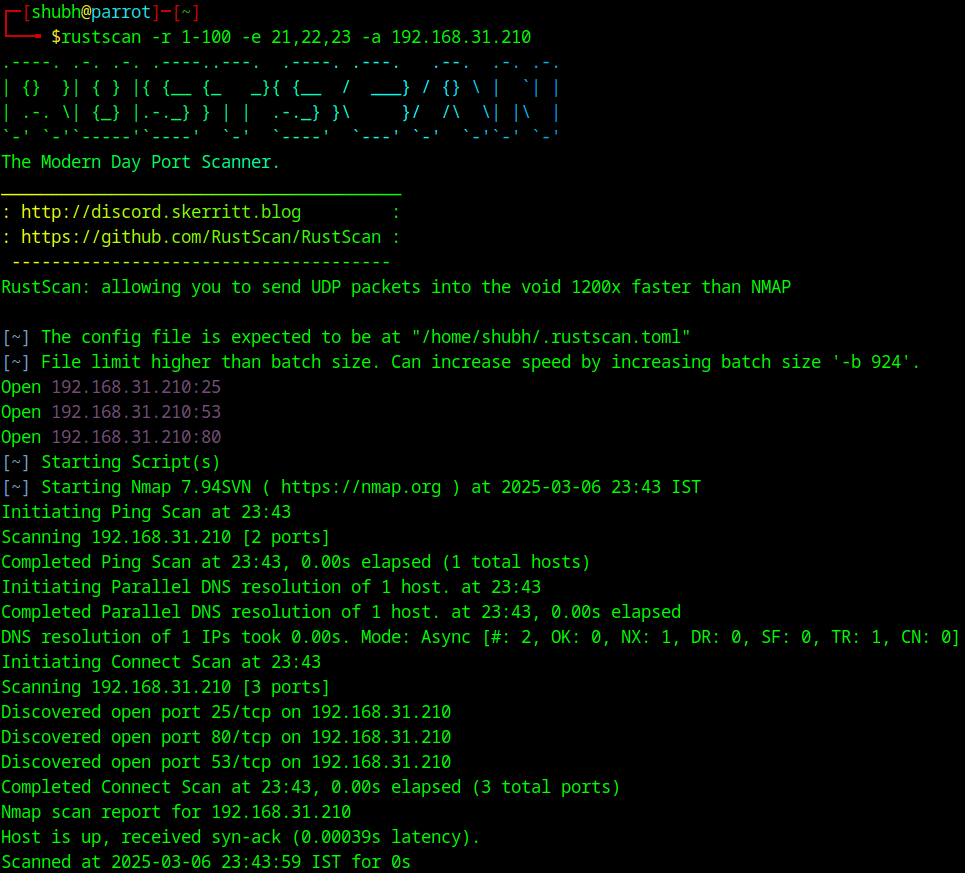The height and width of the screenshot is (873, 965).
Task: Click 'Scanned at 2025-03-06 23:43:59 IST' line
Action: click(x=206, y=863)
